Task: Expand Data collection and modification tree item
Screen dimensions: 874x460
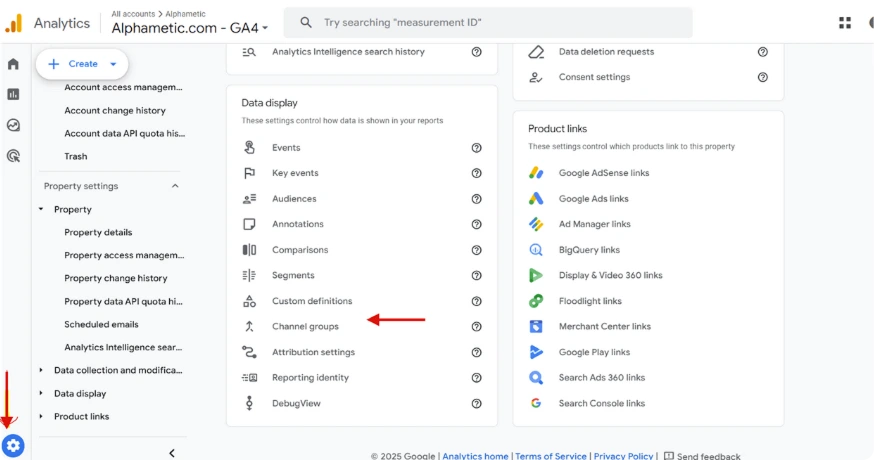Action: (41, 370)
